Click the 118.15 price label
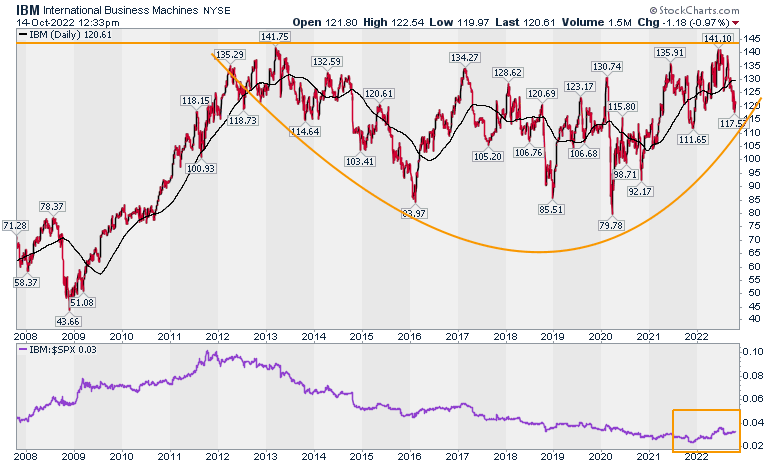 (195, 100)
